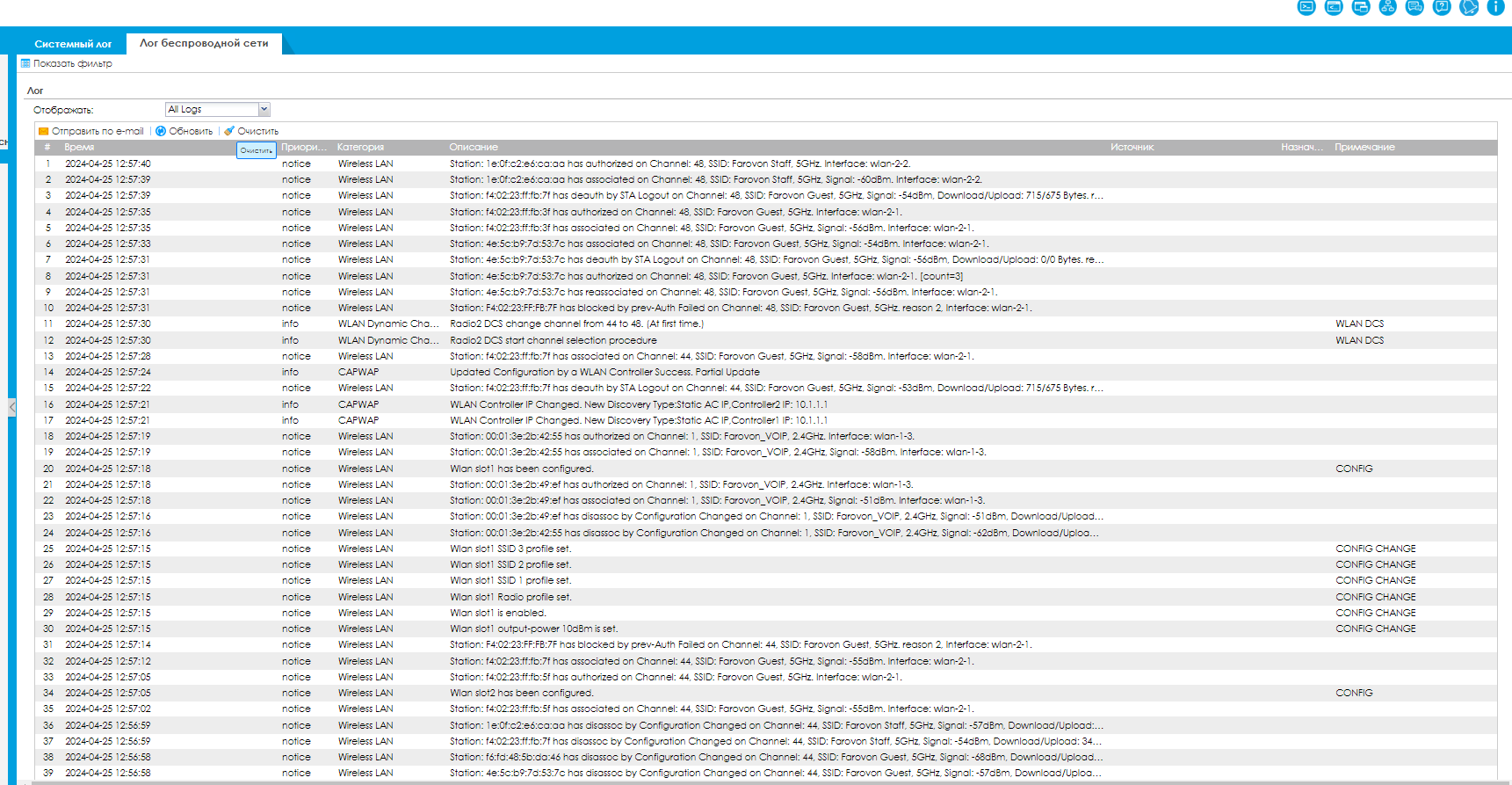The width and height of the screenshot is (1512, 785).
Task: Click 'Wlan slot2 has been configured.' entry
Action: (522, 693)
